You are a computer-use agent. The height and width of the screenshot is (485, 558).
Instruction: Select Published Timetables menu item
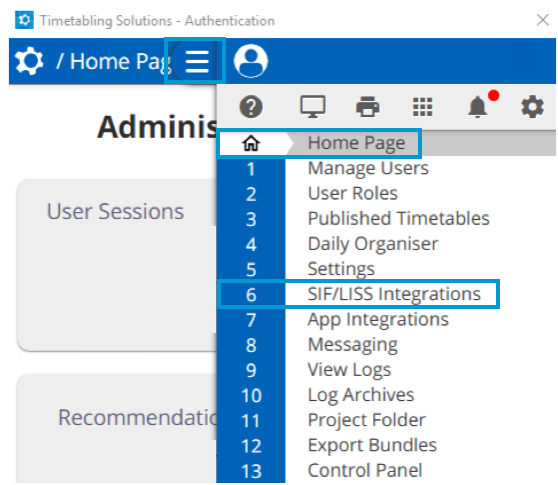[398, 218]
